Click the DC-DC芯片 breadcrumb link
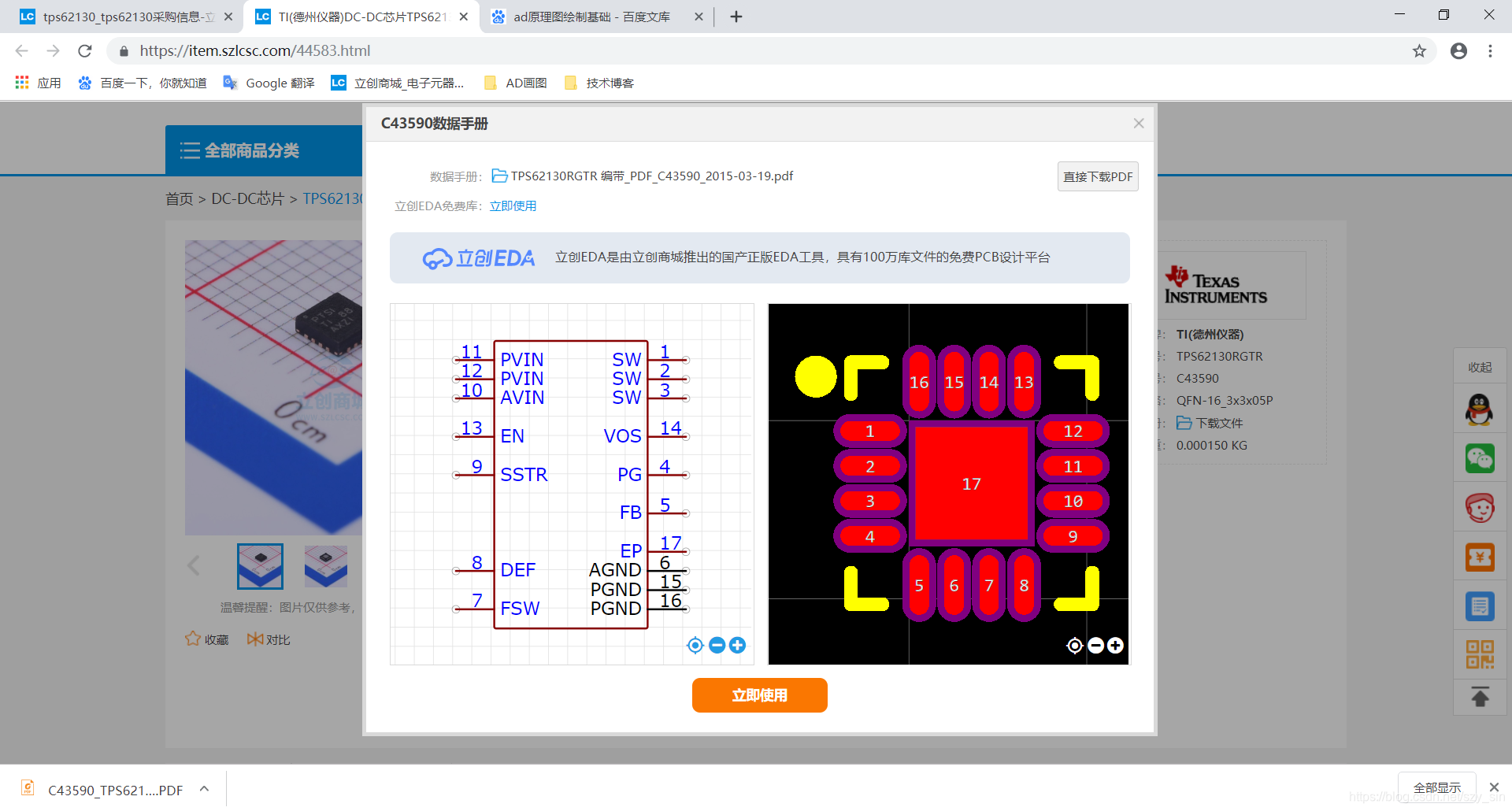The image size is (1512, 811). click(247, 198)
